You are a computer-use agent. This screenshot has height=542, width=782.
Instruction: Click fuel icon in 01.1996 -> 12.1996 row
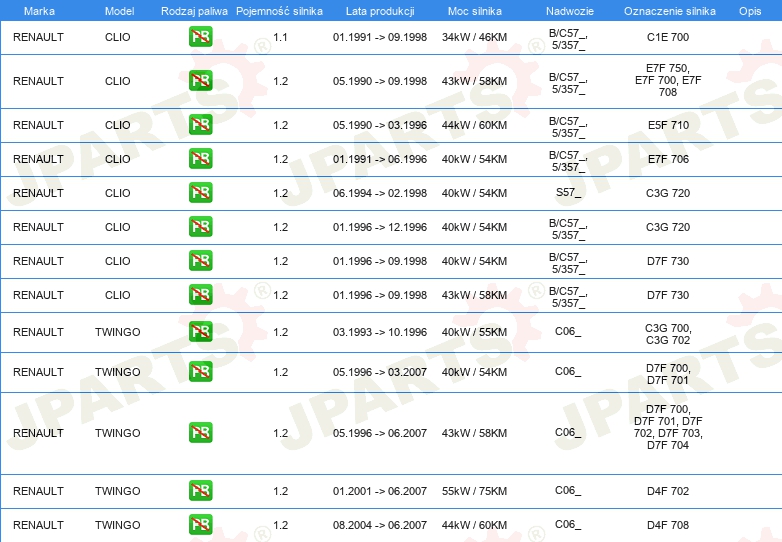(200, 226)
